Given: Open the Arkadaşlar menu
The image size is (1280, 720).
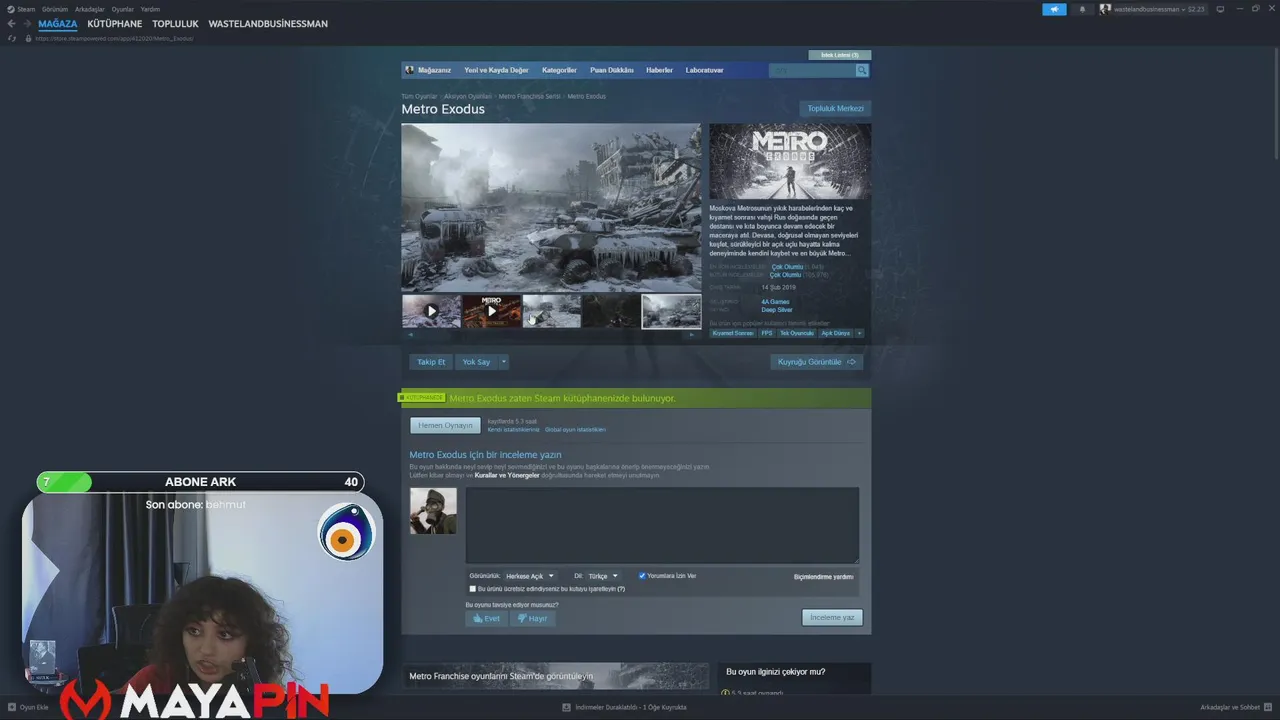Looking at the screenshot, I should pyautogui.click(x=89, y=9).
